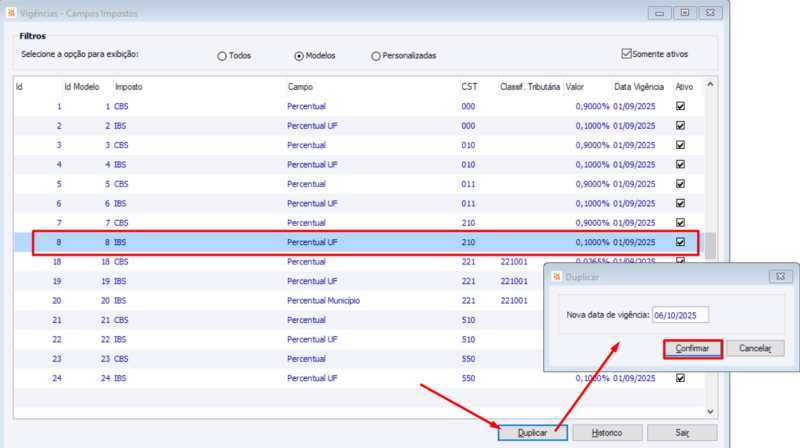The image size is (800, 448).
Task: Toggle Ativo checkbox for row Id 4
Action: coord(681,164)
